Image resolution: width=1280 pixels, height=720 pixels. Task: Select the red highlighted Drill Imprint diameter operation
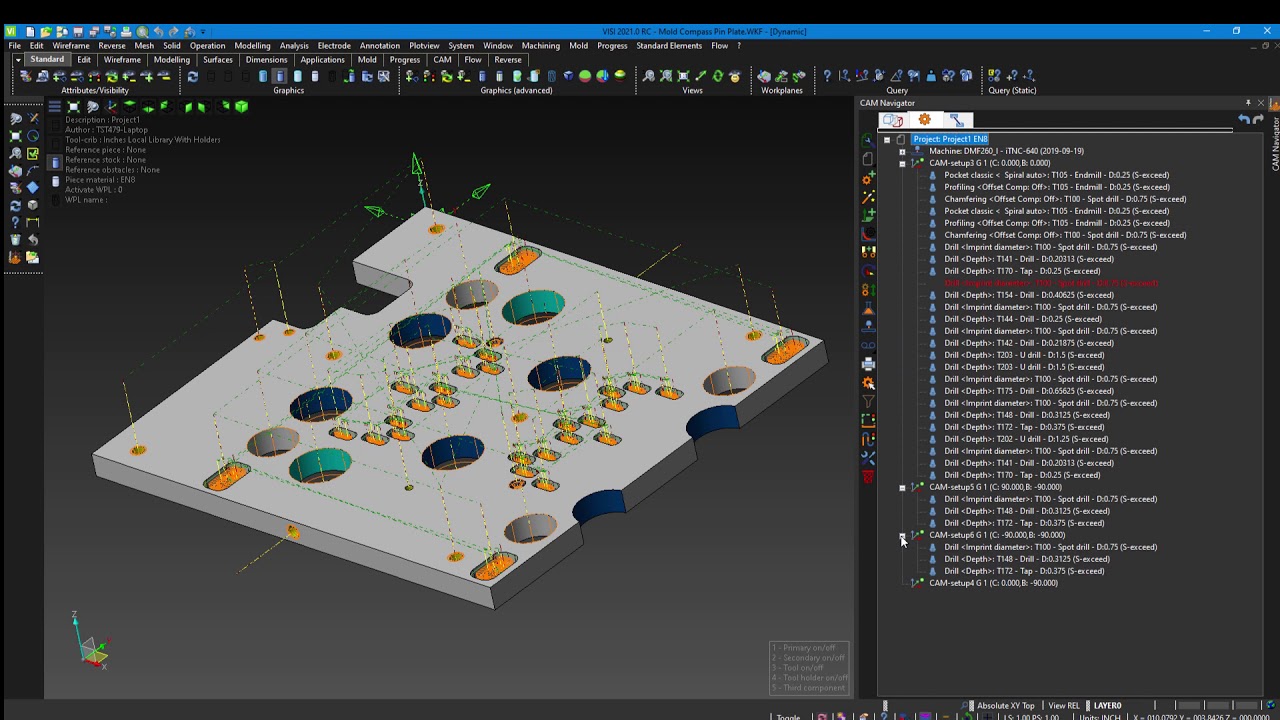click(1051, 283)
